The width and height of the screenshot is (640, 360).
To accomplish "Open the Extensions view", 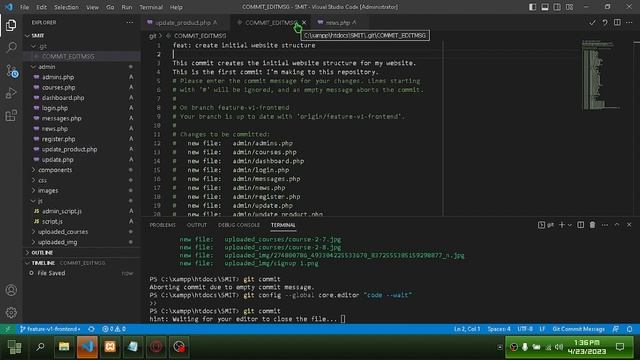I will [x=11, y=116].
